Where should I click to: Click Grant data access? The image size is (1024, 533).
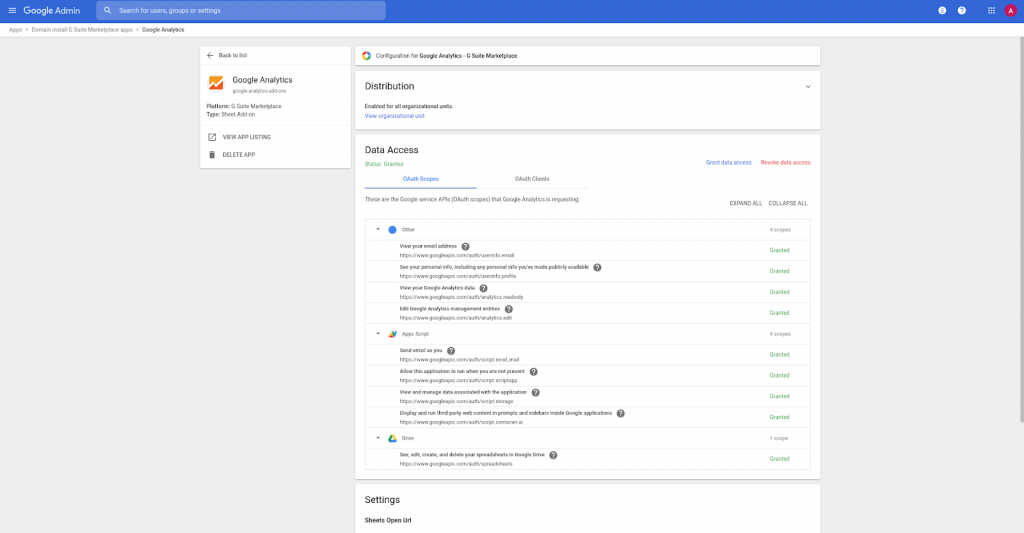728,163
